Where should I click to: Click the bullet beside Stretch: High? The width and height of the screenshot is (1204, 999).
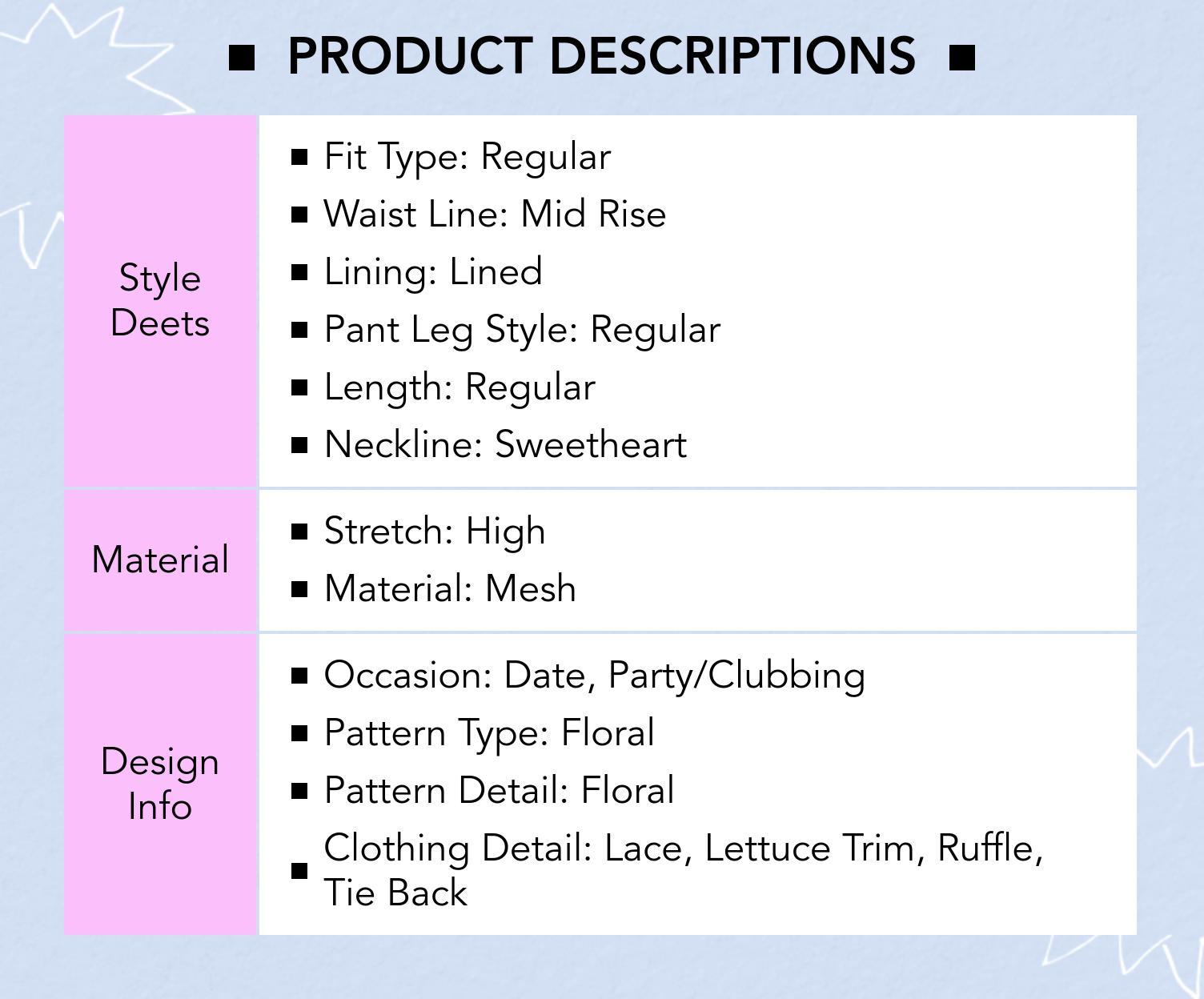click(299, 532)
